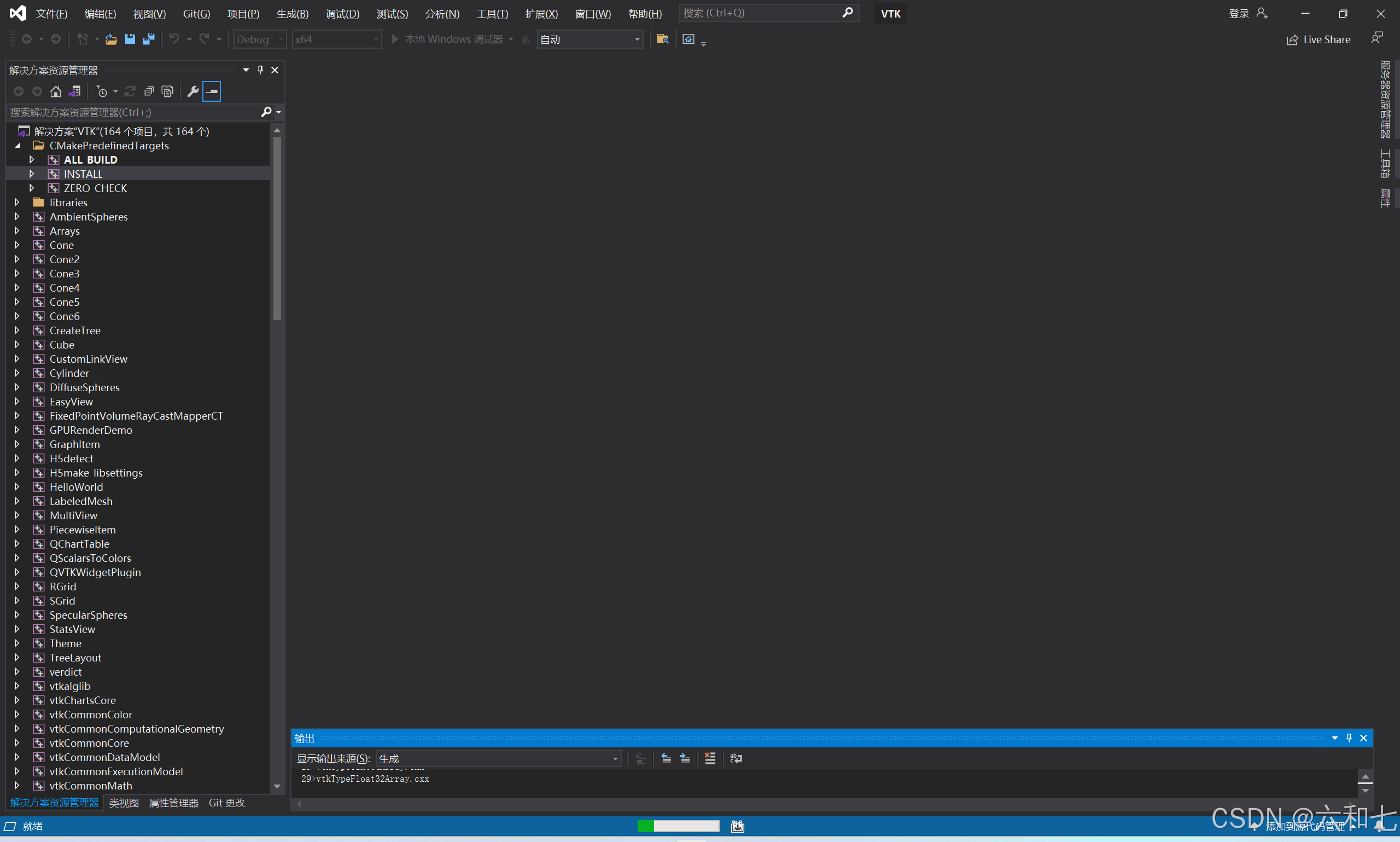Open the 服务器资源管理器 side tab
Image resolution: width=1400 pixels, height=842 pixels.
[x=1385, y=99]
